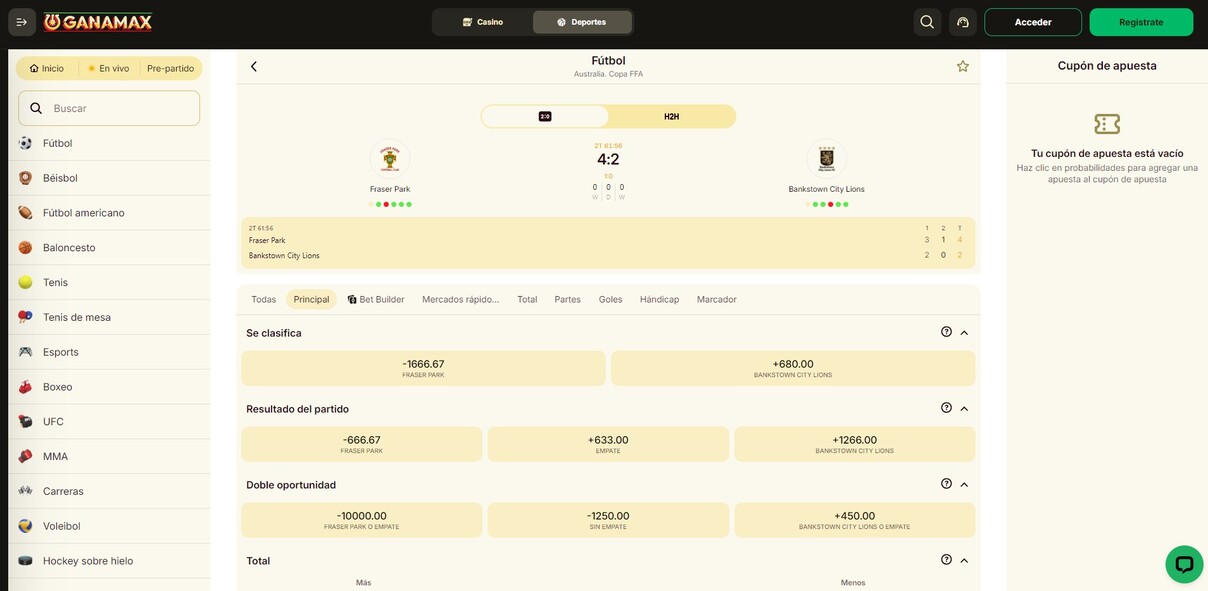Switch to the Hándicap tab

click(x=659, y=299)
